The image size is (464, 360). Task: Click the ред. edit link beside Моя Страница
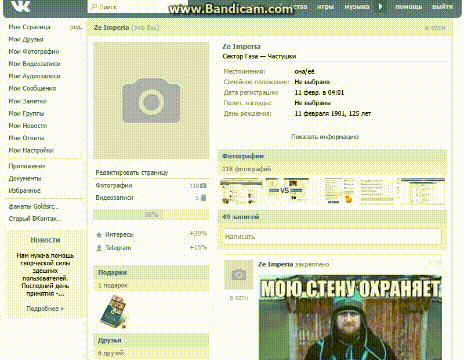(x=76, y=27)
